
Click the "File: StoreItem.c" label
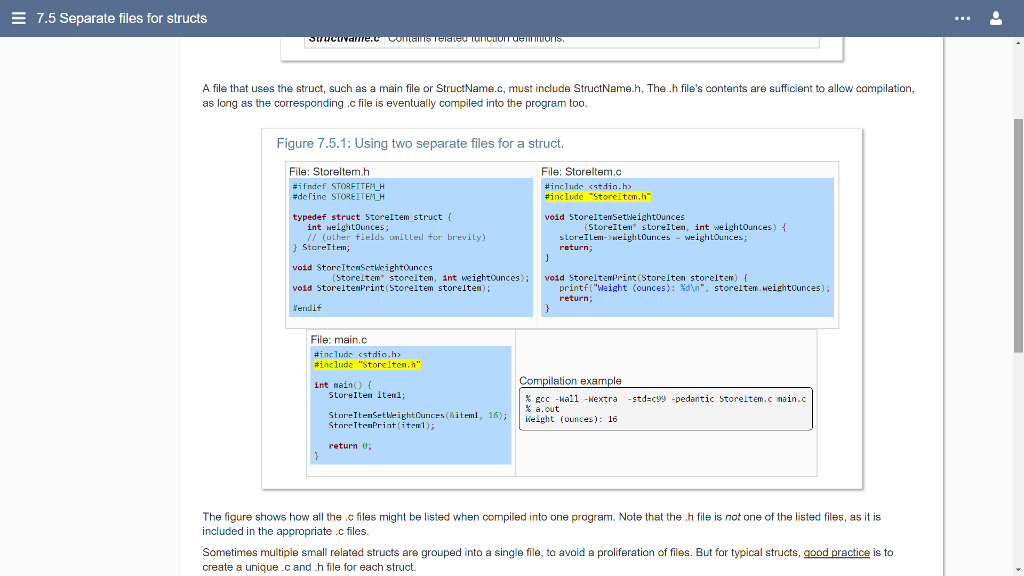581,172
